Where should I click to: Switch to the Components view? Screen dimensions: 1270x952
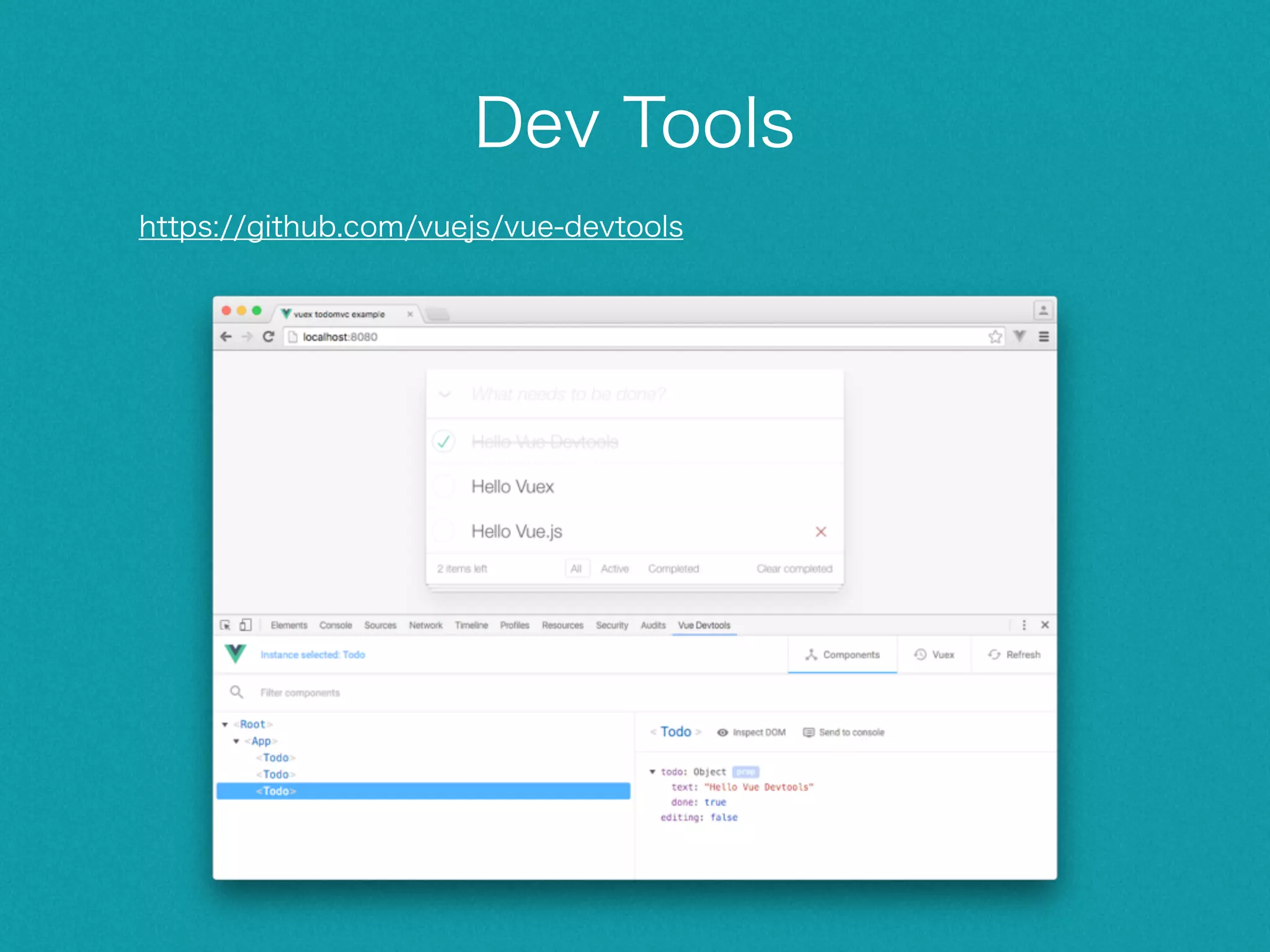click(x=842, y=654)
